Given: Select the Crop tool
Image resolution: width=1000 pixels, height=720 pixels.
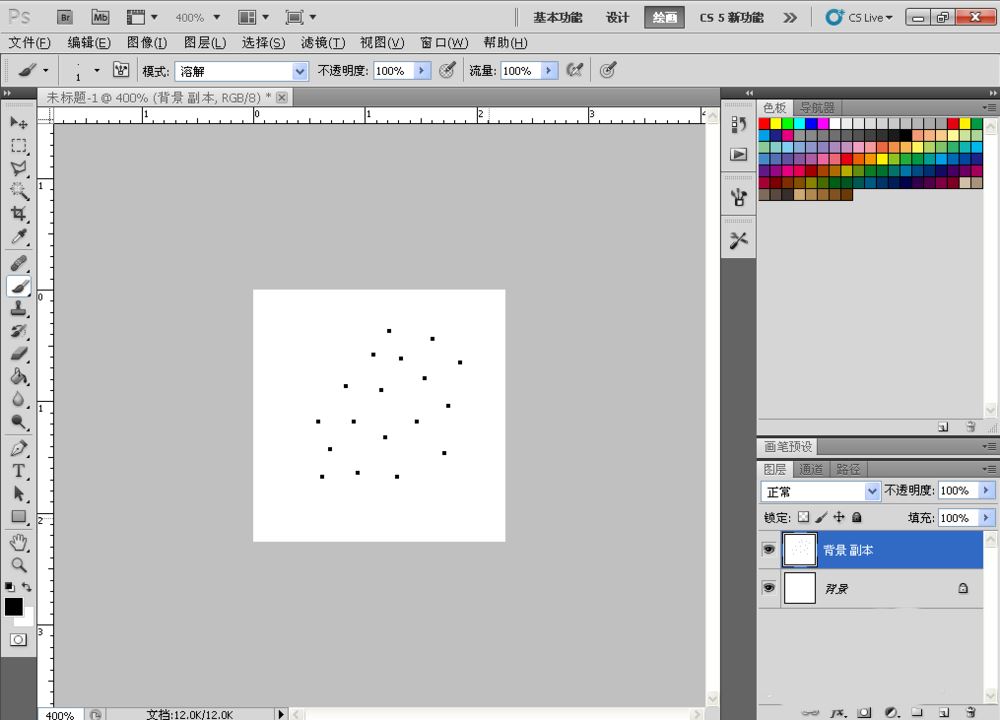Looking at the screenshot, I should tap(18, 214).
